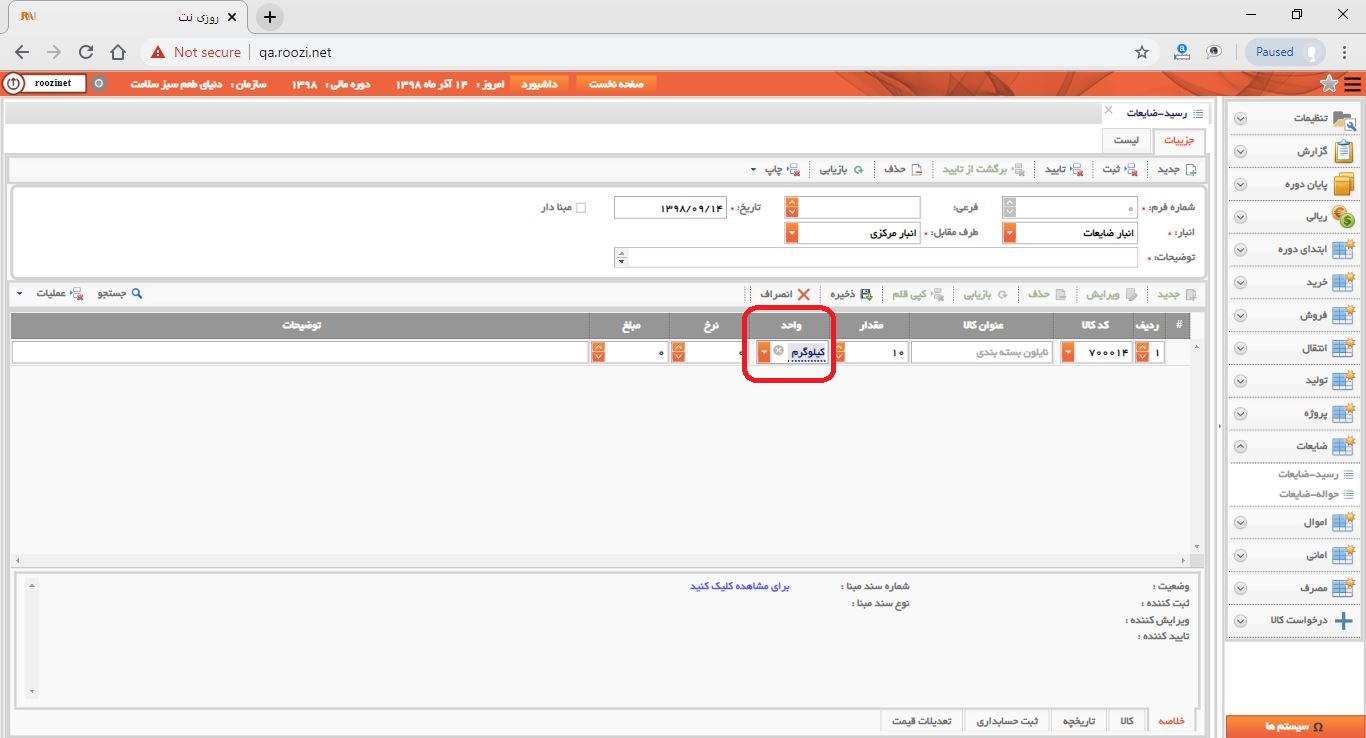Open the کد کالا dropdown arrow

[x=1067, y=353]
